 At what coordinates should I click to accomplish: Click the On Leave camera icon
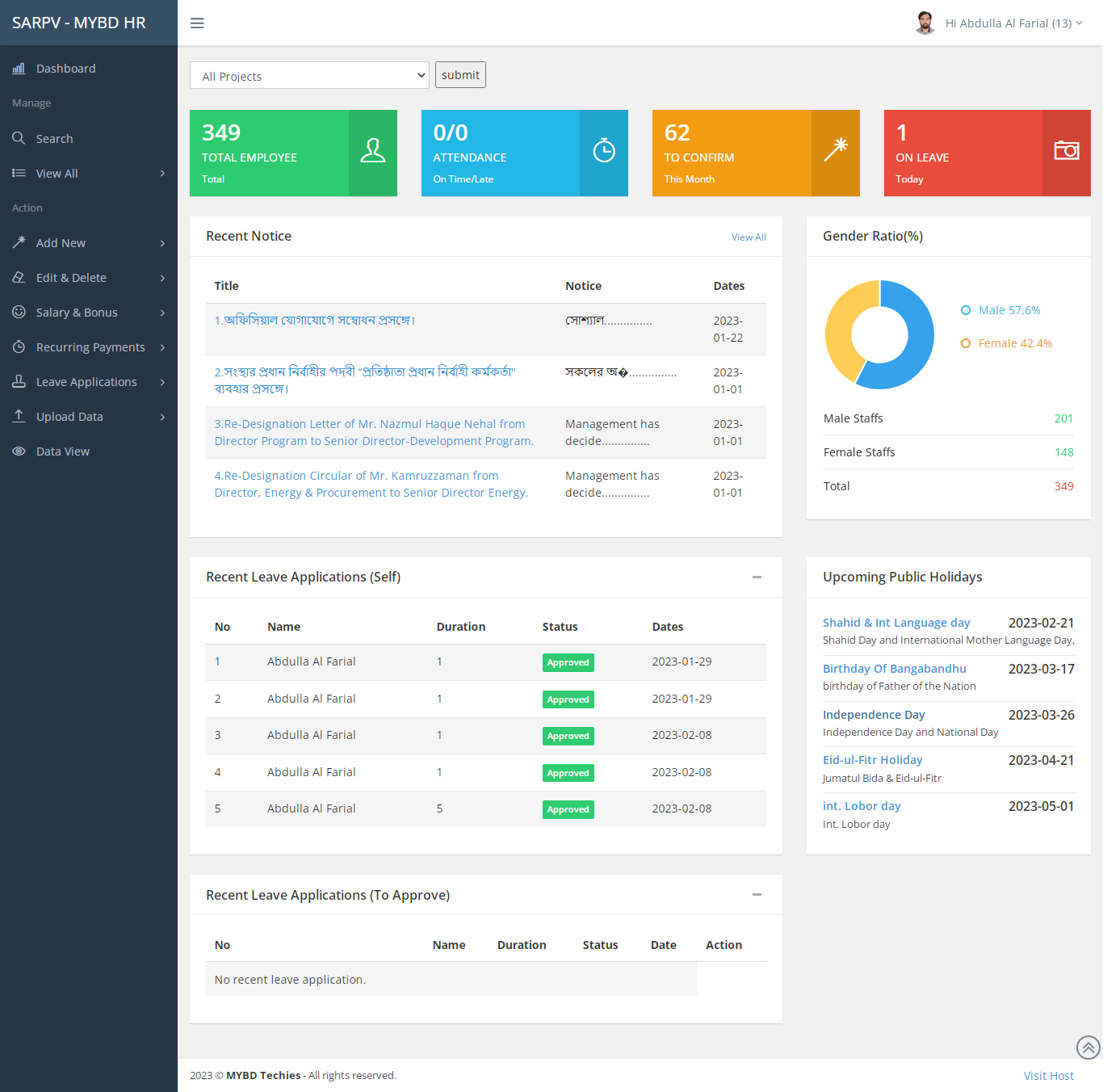[1066, 151]
